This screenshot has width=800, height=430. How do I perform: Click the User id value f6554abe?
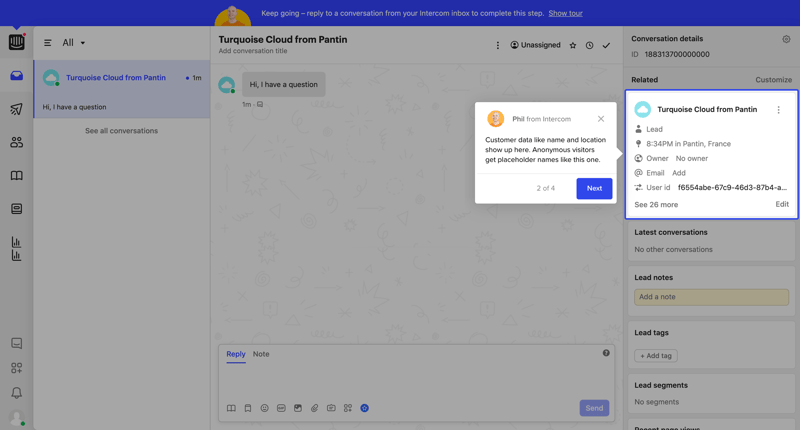point(732,188)
